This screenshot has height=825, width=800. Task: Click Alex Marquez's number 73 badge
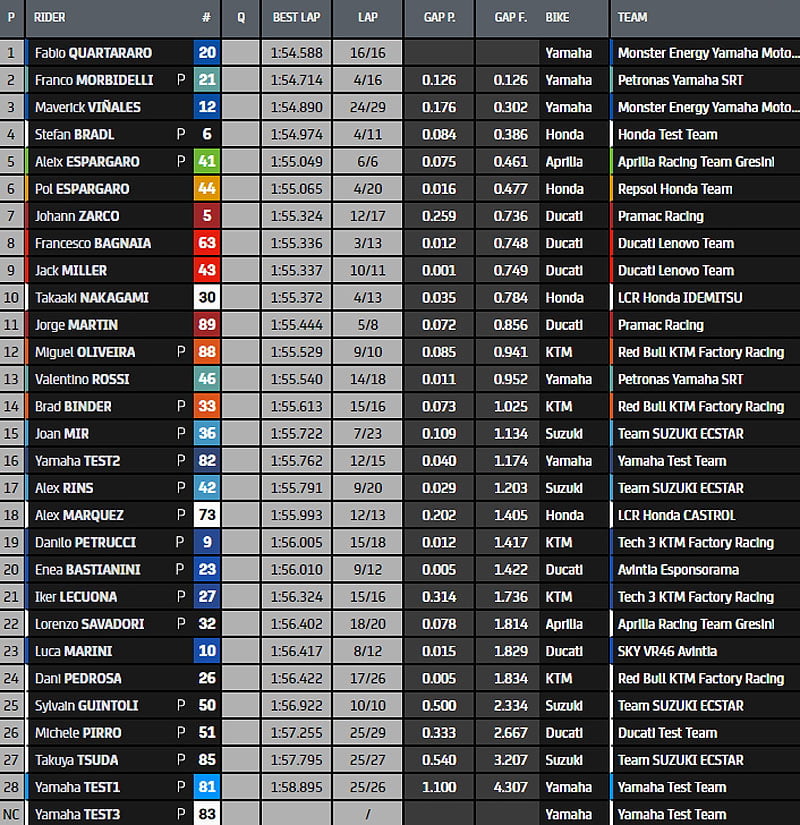[x=207, y=515]
